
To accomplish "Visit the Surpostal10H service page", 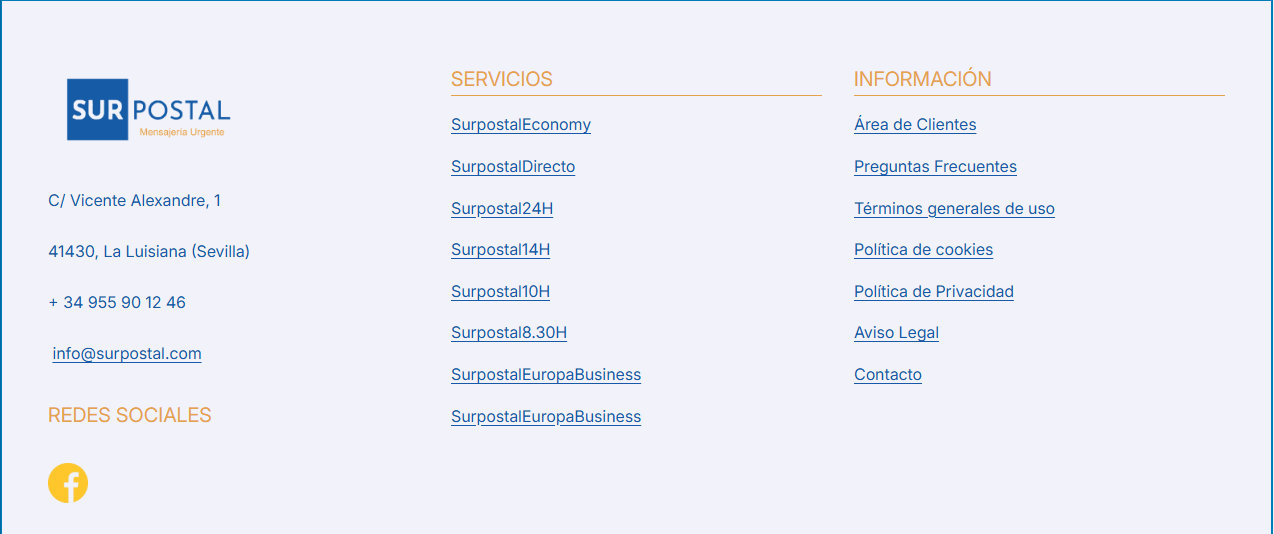I will pyautogui.click(x=500, y=292).
